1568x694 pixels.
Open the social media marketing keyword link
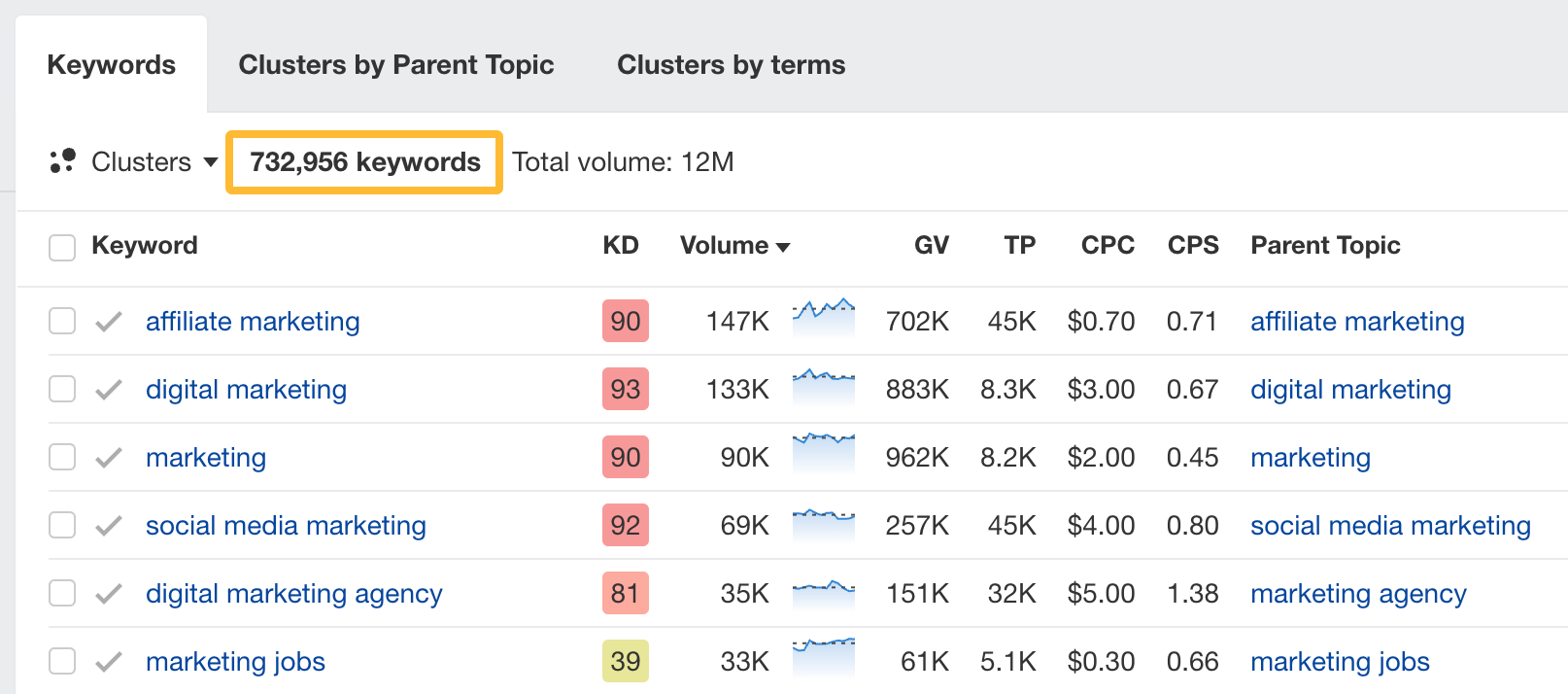pyautogui.click(x=286, y=526)
